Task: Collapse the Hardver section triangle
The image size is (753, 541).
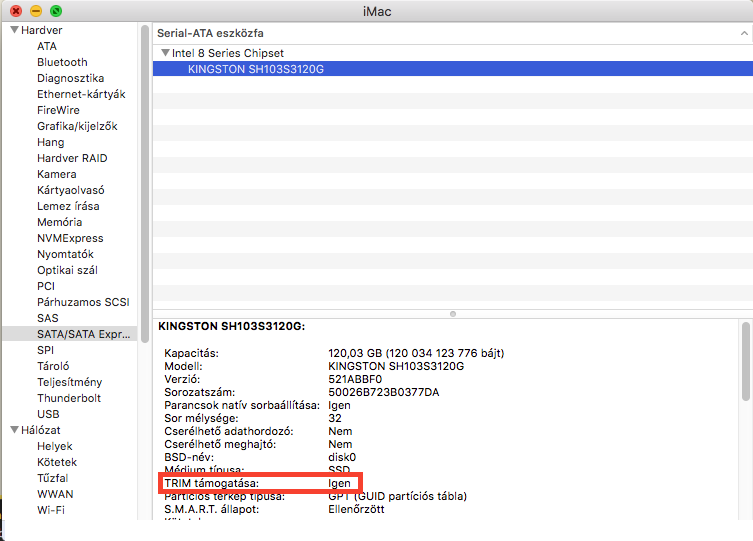Action: (x=14, y=30)
